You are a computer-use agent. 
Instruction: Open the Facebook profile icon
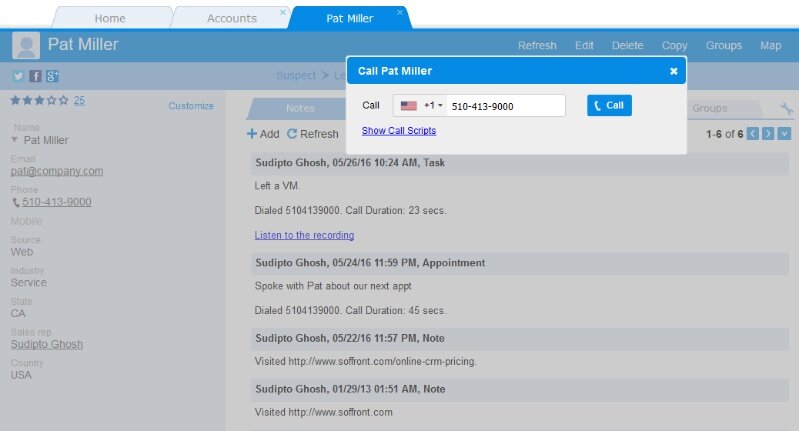(x=35, y=76)
